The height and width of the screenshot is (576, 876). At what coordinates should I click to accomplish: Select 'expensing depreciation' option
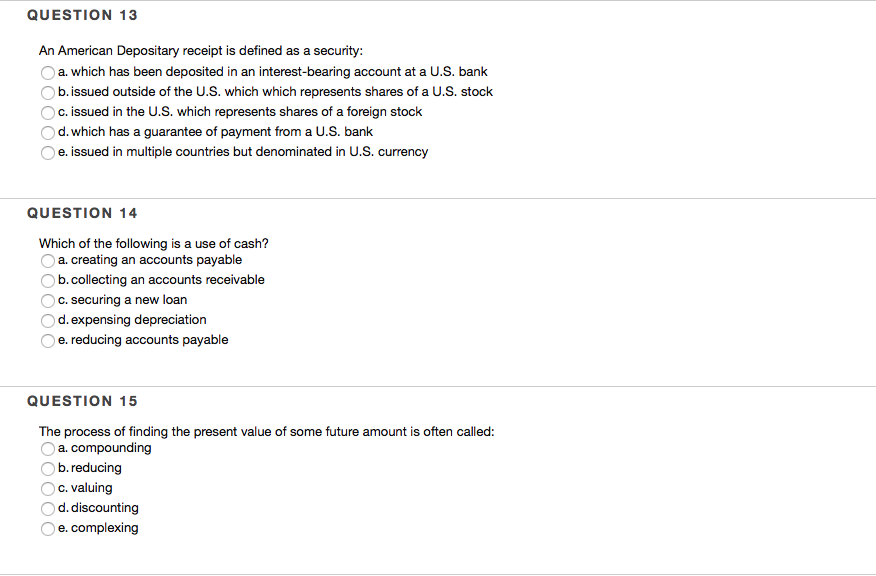47,320
